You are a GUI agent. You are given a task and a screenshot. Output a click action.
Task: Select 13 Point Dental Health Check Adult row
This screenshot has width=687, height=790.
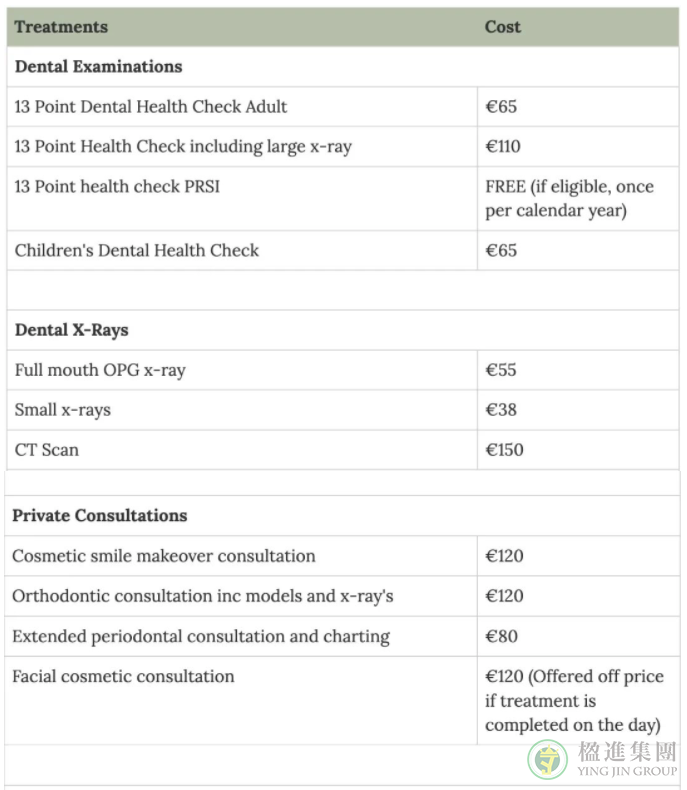(x=343, y=106)
